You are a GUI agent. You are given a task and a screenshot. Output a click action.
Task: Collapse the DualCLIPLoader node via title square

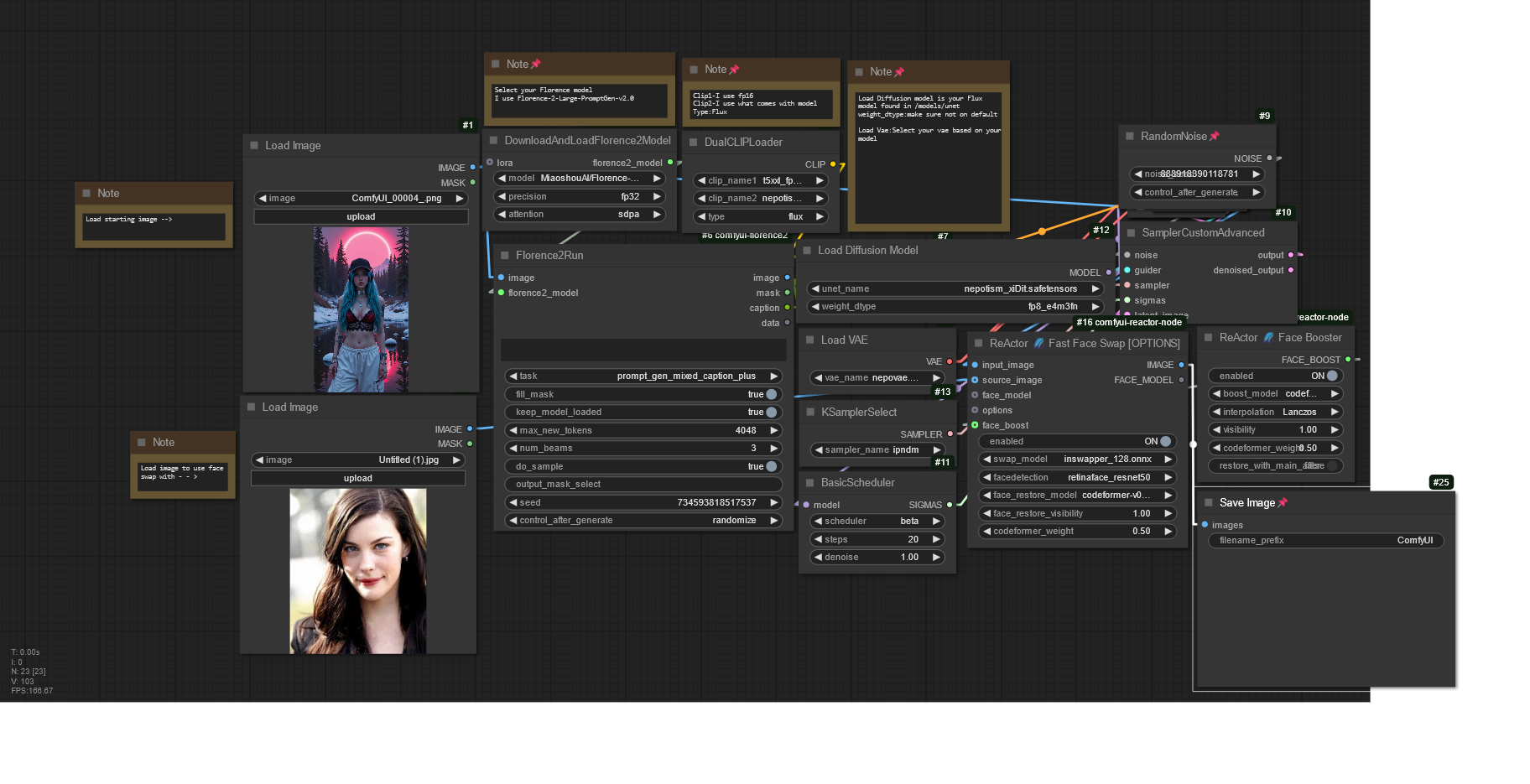(694, 143)
